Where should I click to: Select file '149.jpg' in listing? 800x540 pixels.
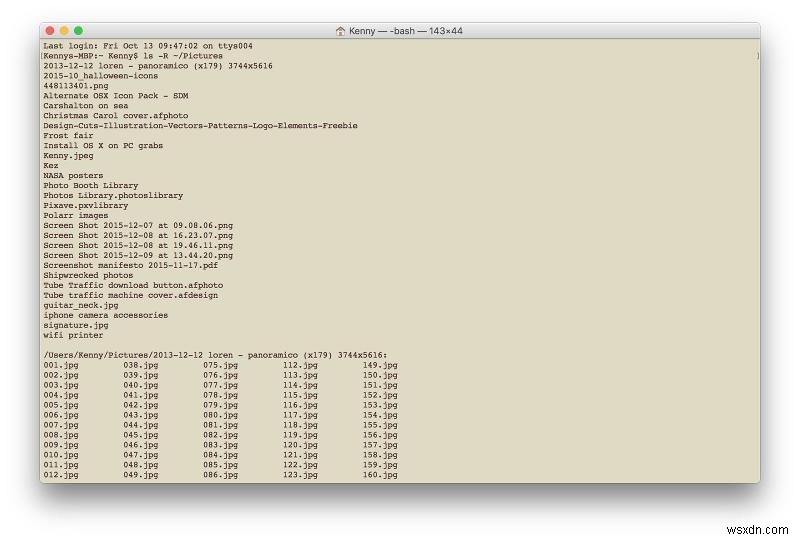(x=380, y=365)
